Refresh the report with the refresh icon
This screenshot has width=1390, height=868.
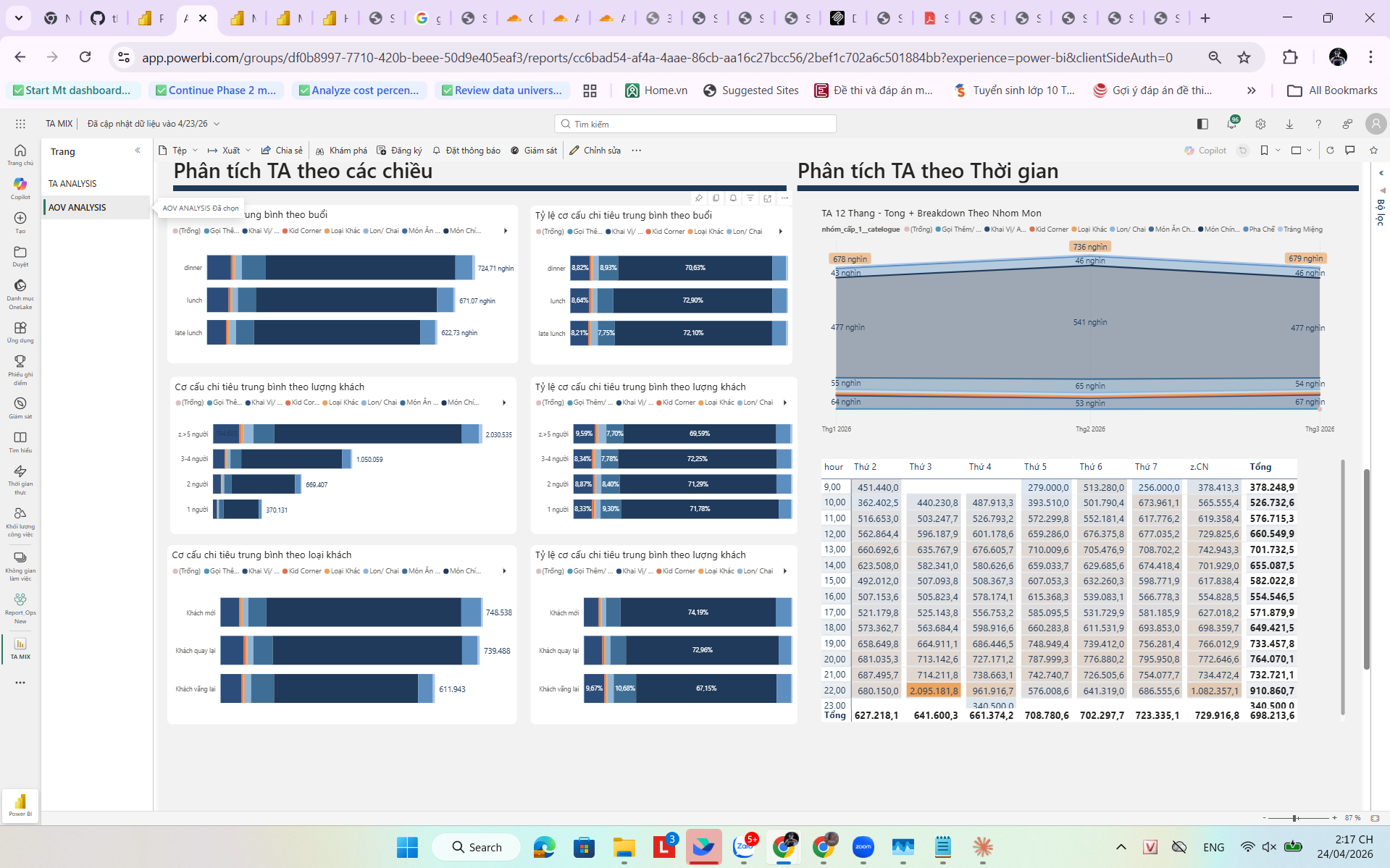(x=1331, y=150)
